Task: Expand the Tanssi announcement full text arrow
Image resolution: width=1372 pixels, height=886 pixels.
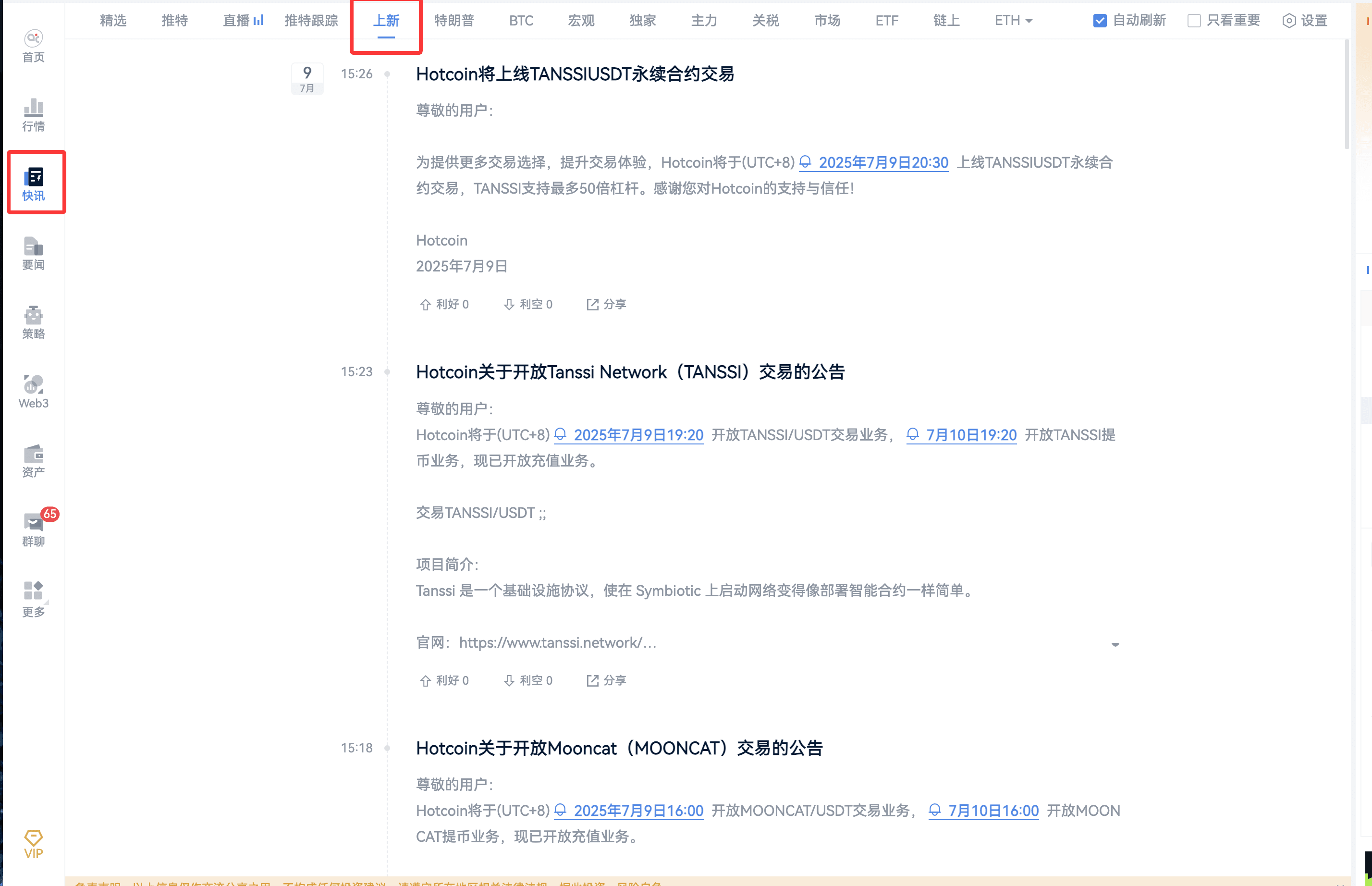Action: coord(1115,644)
